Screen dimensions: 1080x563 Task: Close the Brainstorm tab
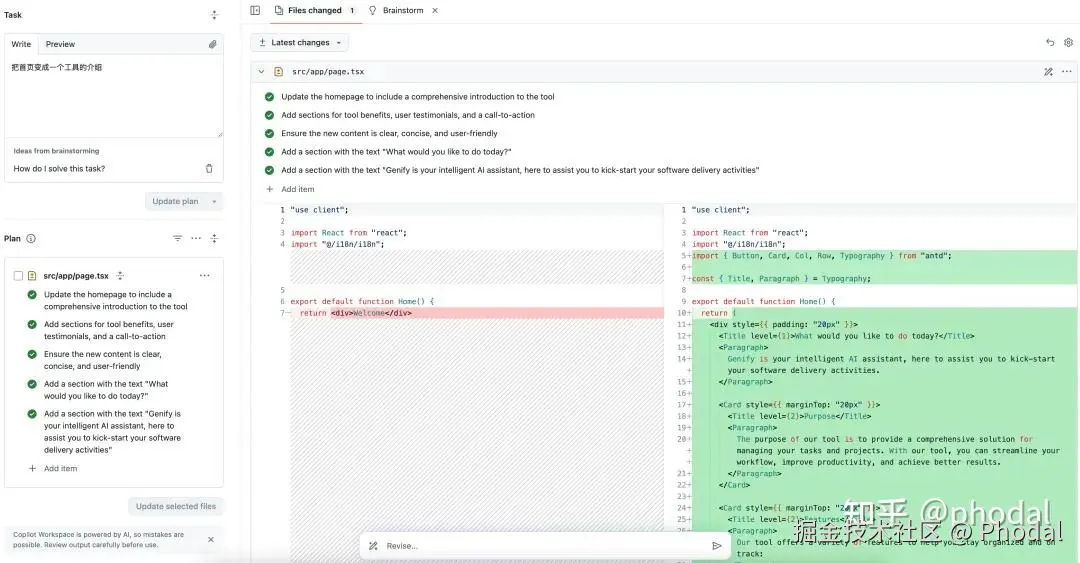tap(435, 10)
